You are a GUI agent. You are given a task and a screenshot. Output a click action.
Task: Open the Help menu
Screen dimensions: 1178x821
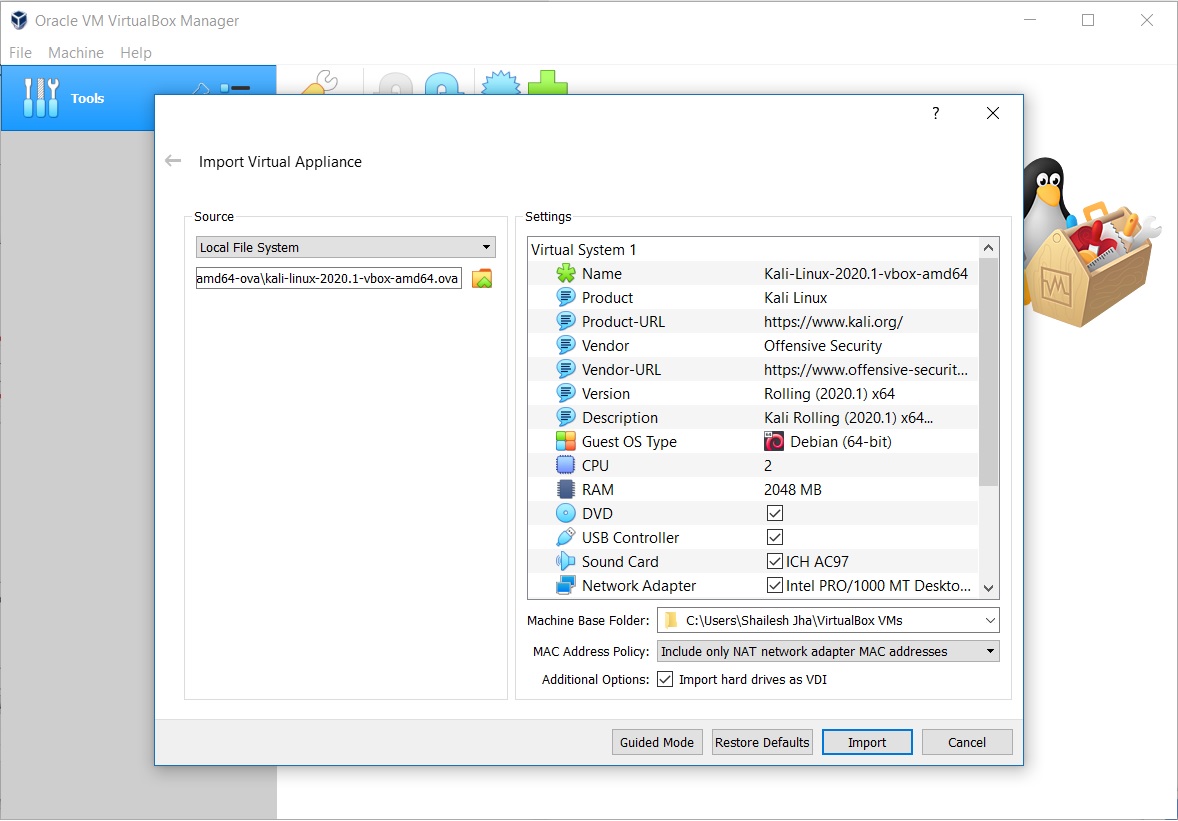point(136,53)
